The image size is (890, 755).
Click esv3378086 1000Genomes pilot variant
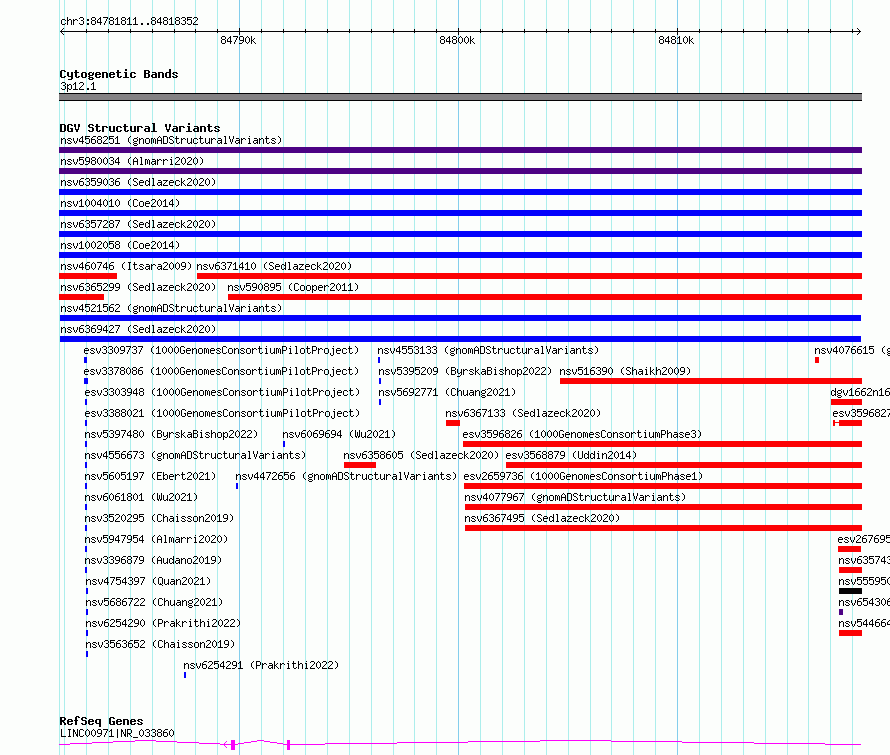[x=221, y=371]
